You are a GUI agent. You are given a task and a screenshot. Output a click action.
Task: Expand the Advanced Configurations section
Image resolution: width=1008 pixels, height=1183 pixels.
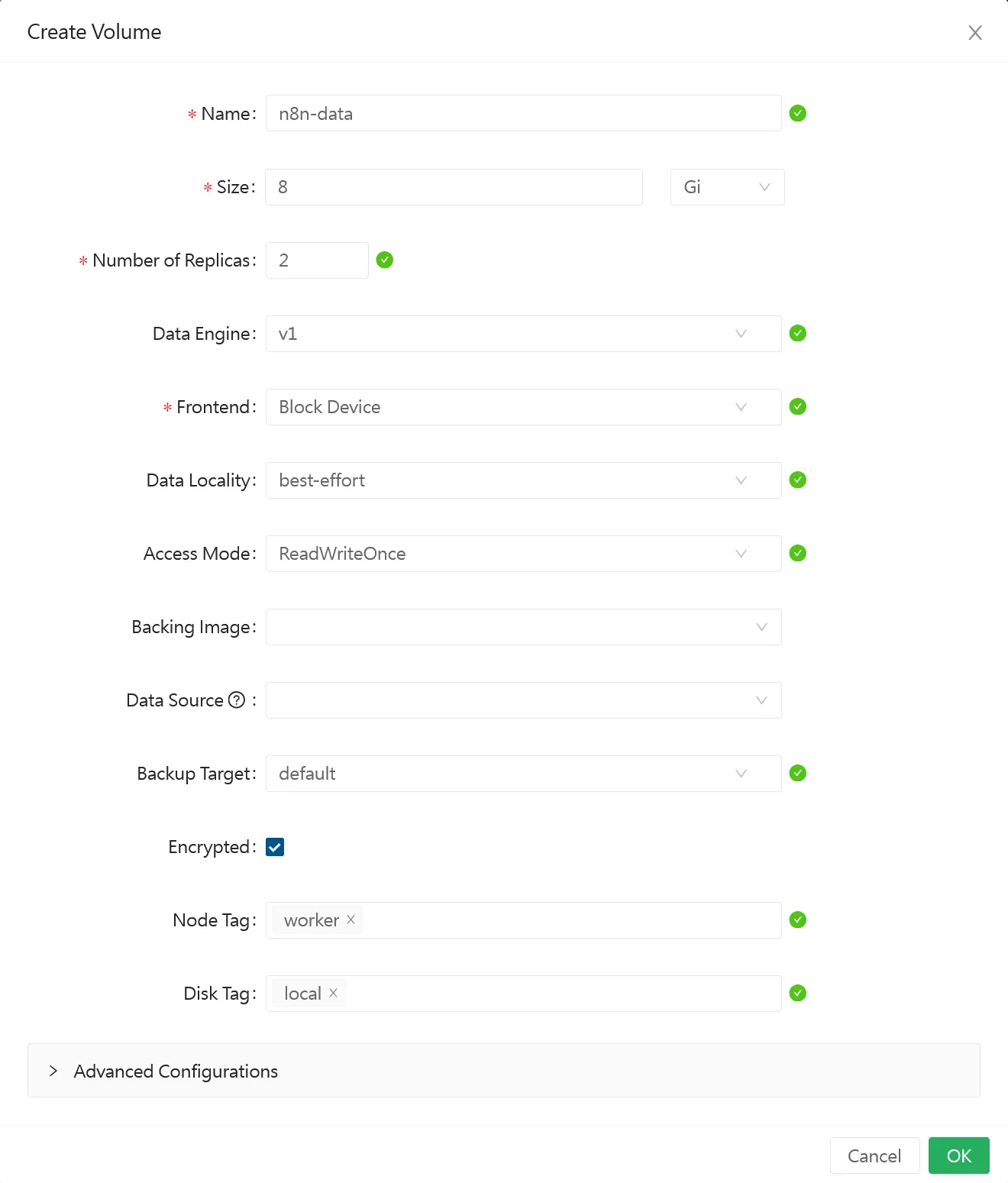tap(176, 1071)
